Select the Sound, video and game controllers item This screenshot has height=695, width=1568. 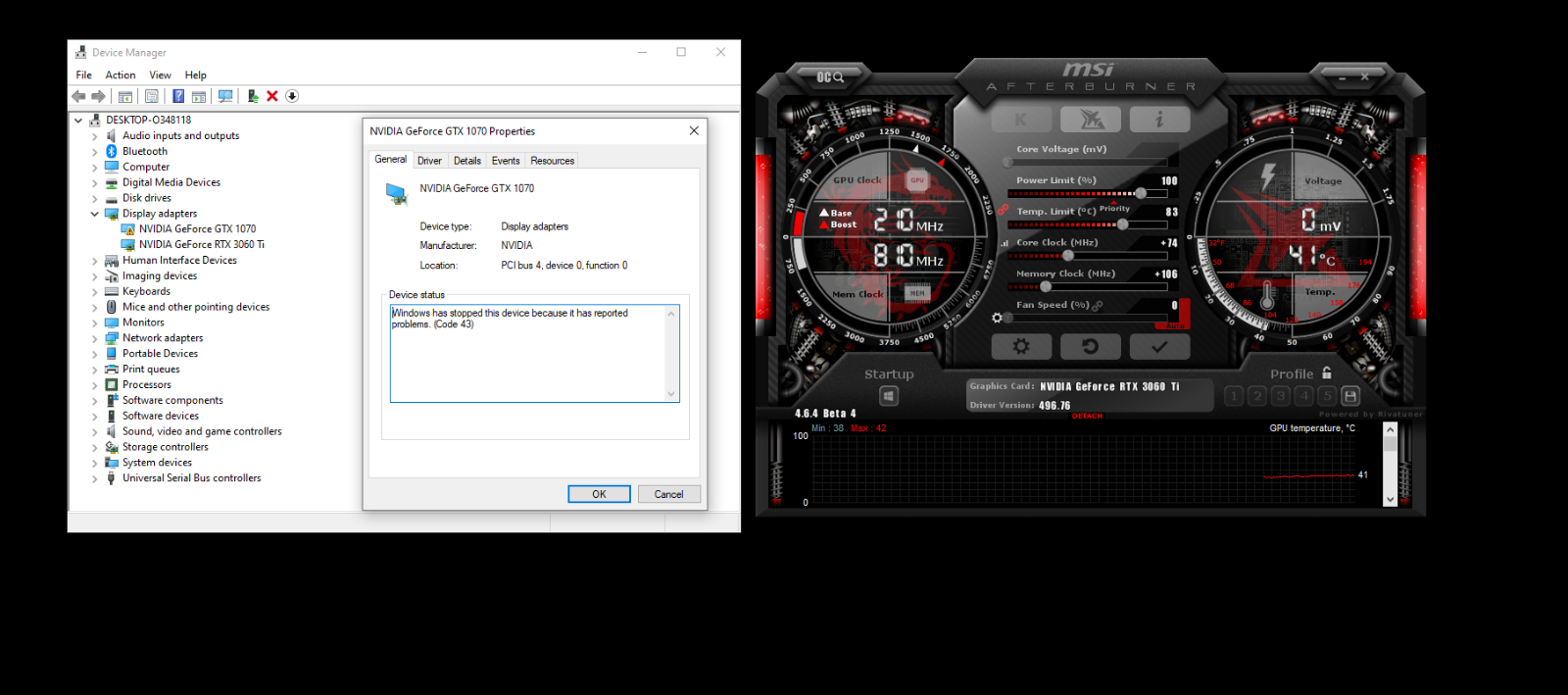point(202,431)
